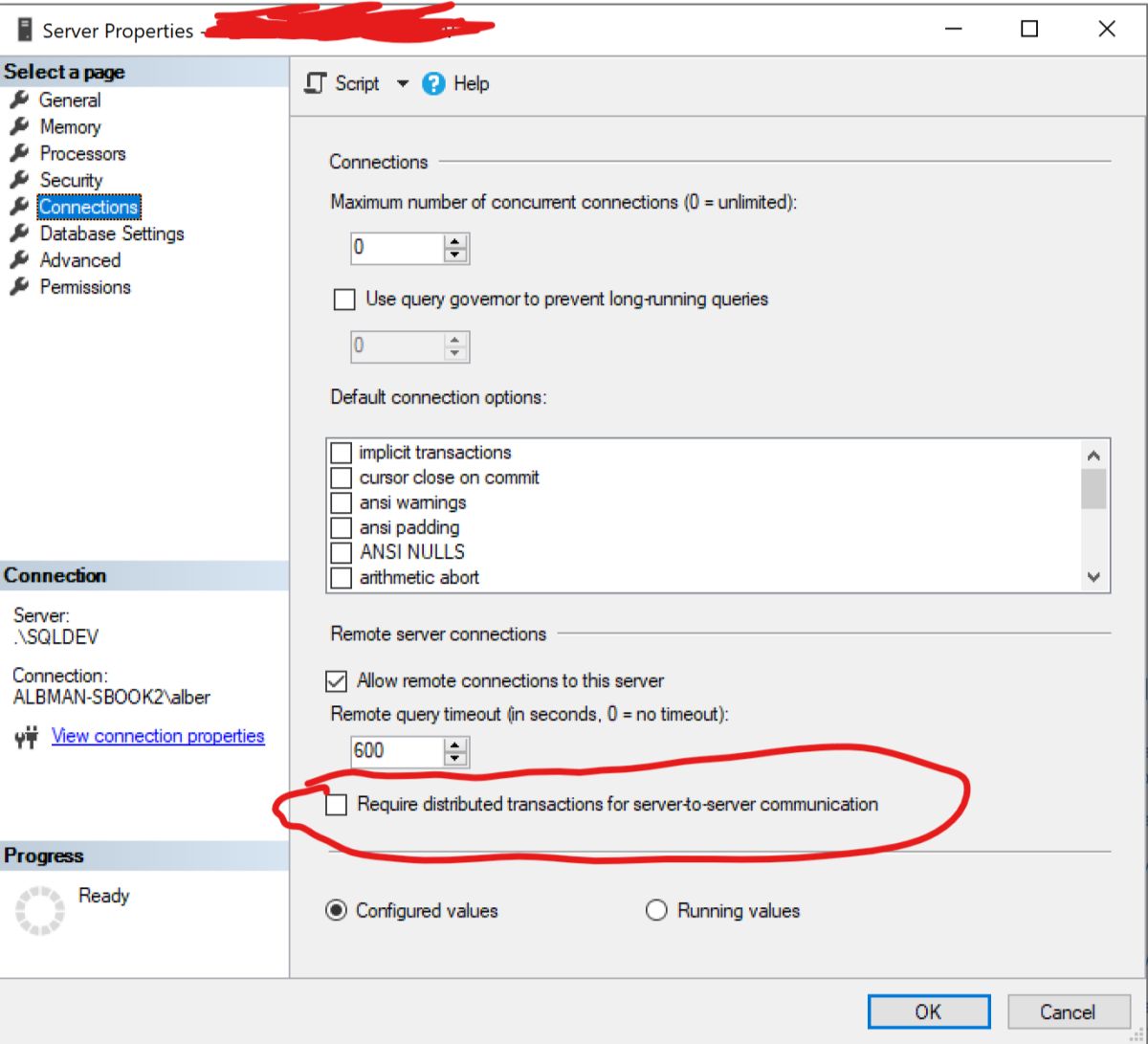1148x1044 pixels.
Task: Check ANSI NULLS option
Action: [x=341, y=552]
